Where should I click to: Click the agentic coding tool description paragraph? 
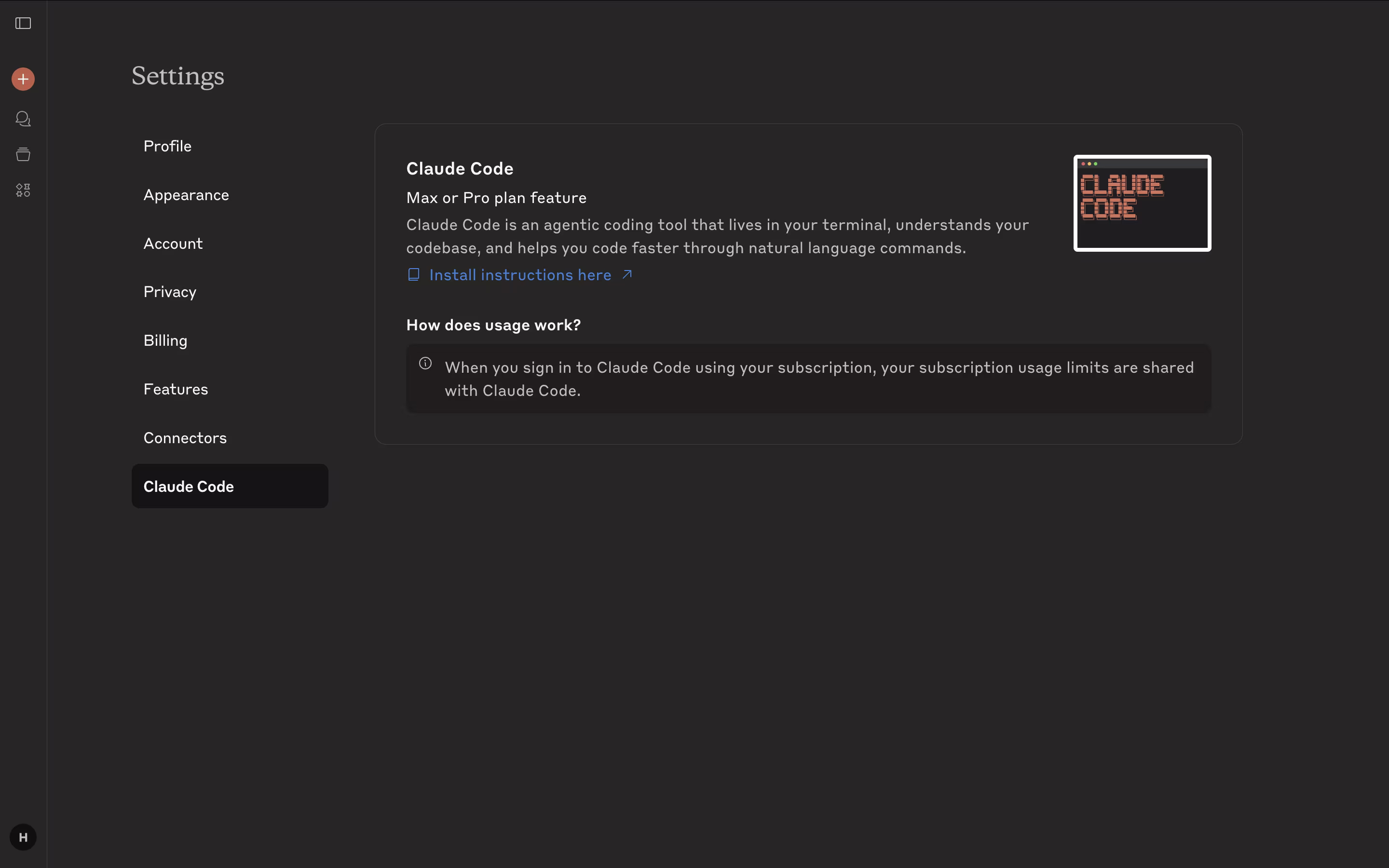(718, 236)
